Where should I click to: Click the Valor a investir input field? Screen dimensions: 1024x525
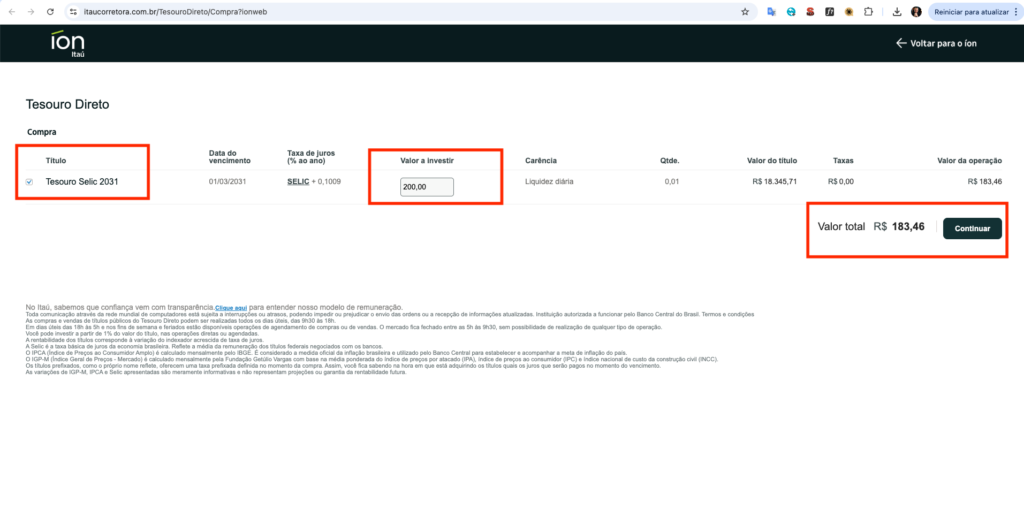427,187
